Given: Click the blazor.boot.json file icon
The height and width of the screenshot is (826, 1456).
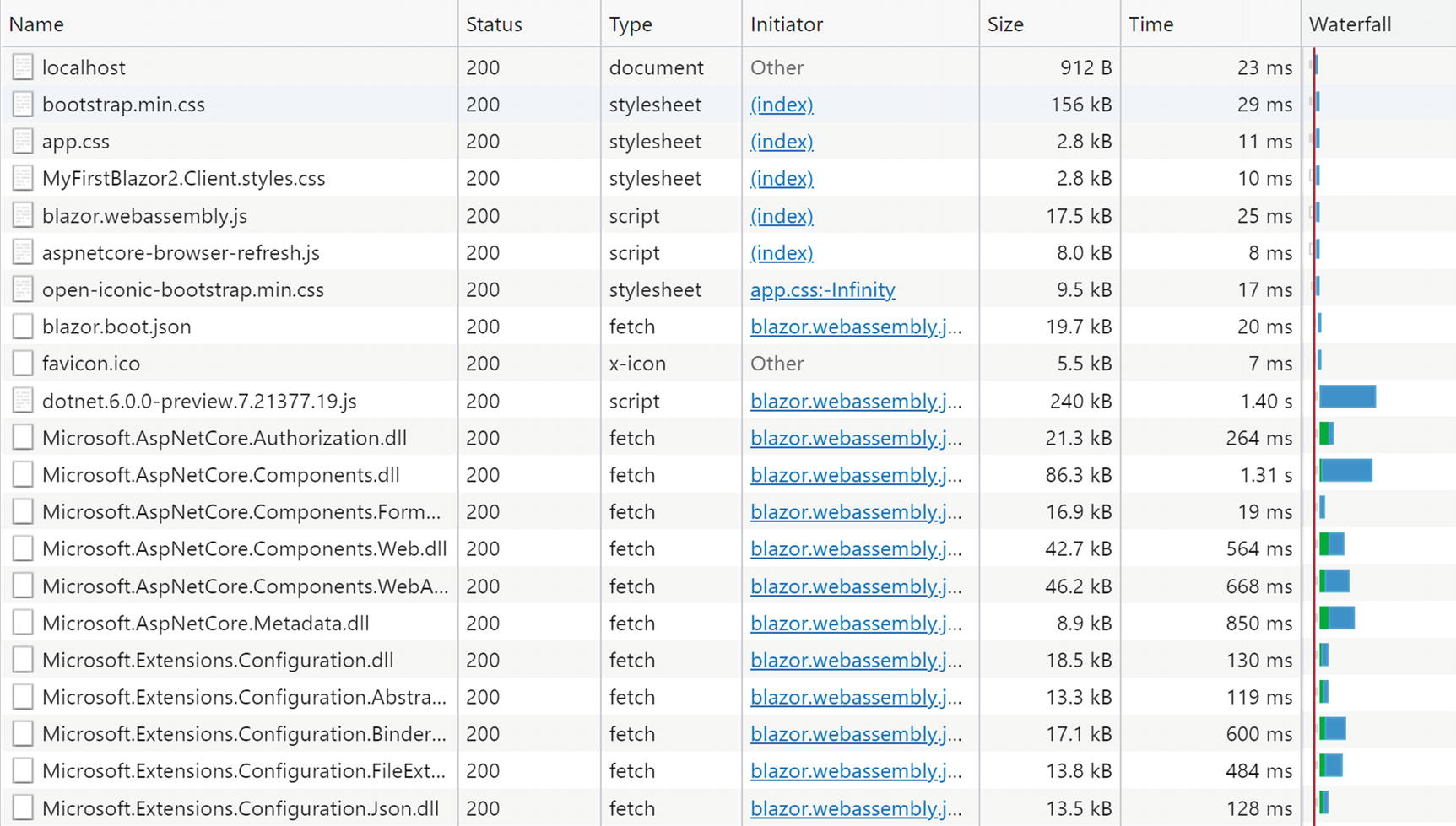Looking at the screenshot, I should click(x=23, y=327).
